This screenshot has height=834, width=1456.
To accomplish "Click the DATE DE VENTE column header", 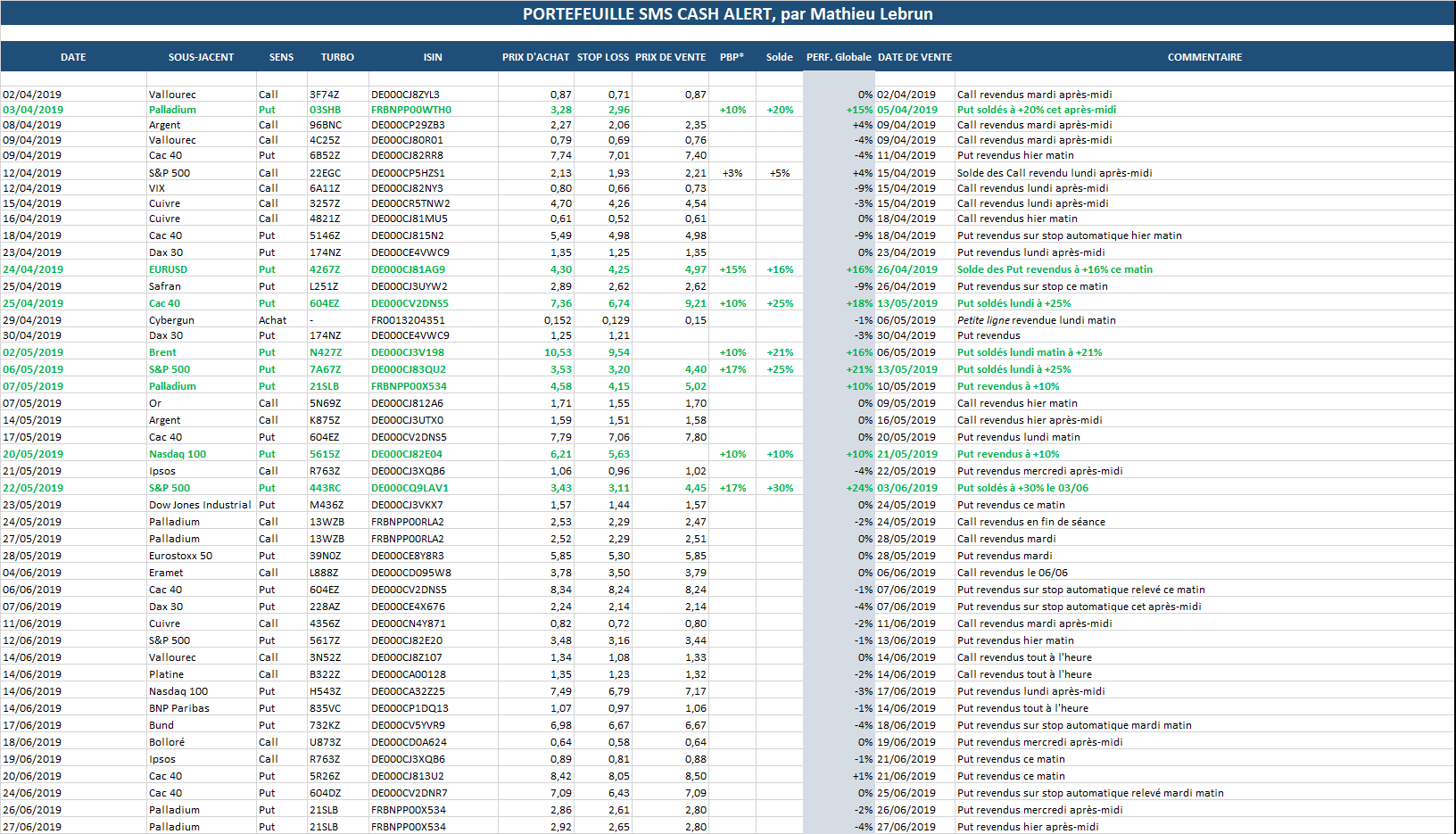I will click(914, 57).
